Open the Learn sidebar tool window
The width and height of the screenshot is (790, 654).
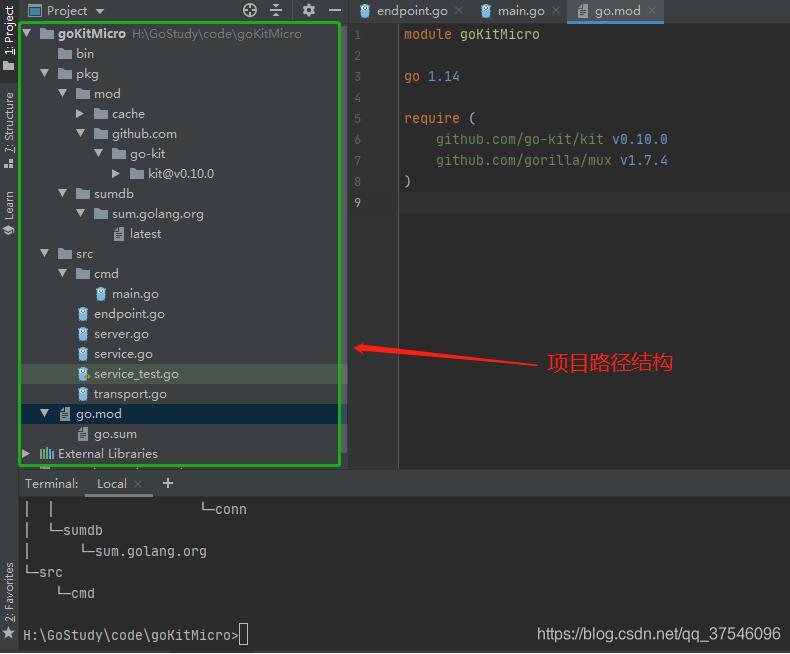point(9,212)
